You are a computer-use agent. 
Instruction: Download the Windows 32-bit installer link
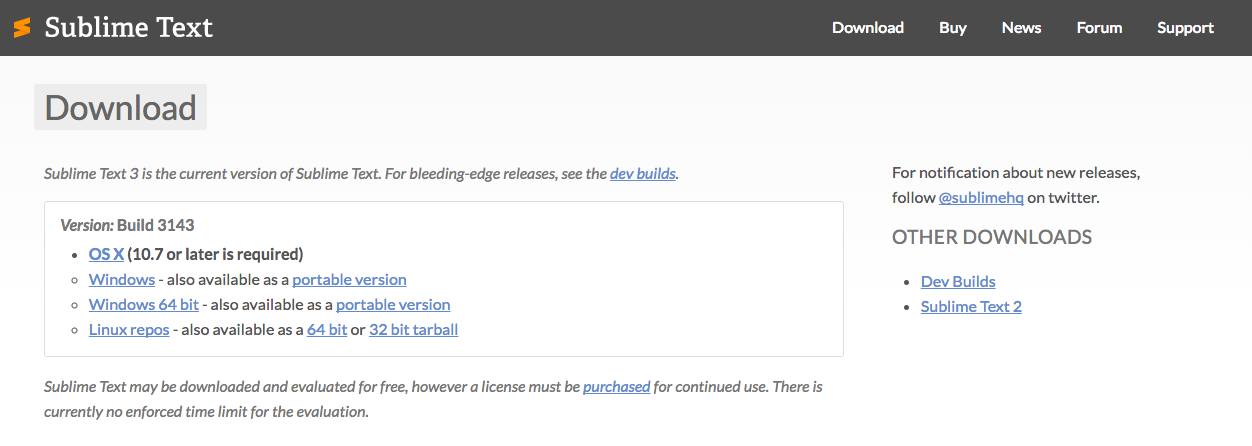(122, 279)
